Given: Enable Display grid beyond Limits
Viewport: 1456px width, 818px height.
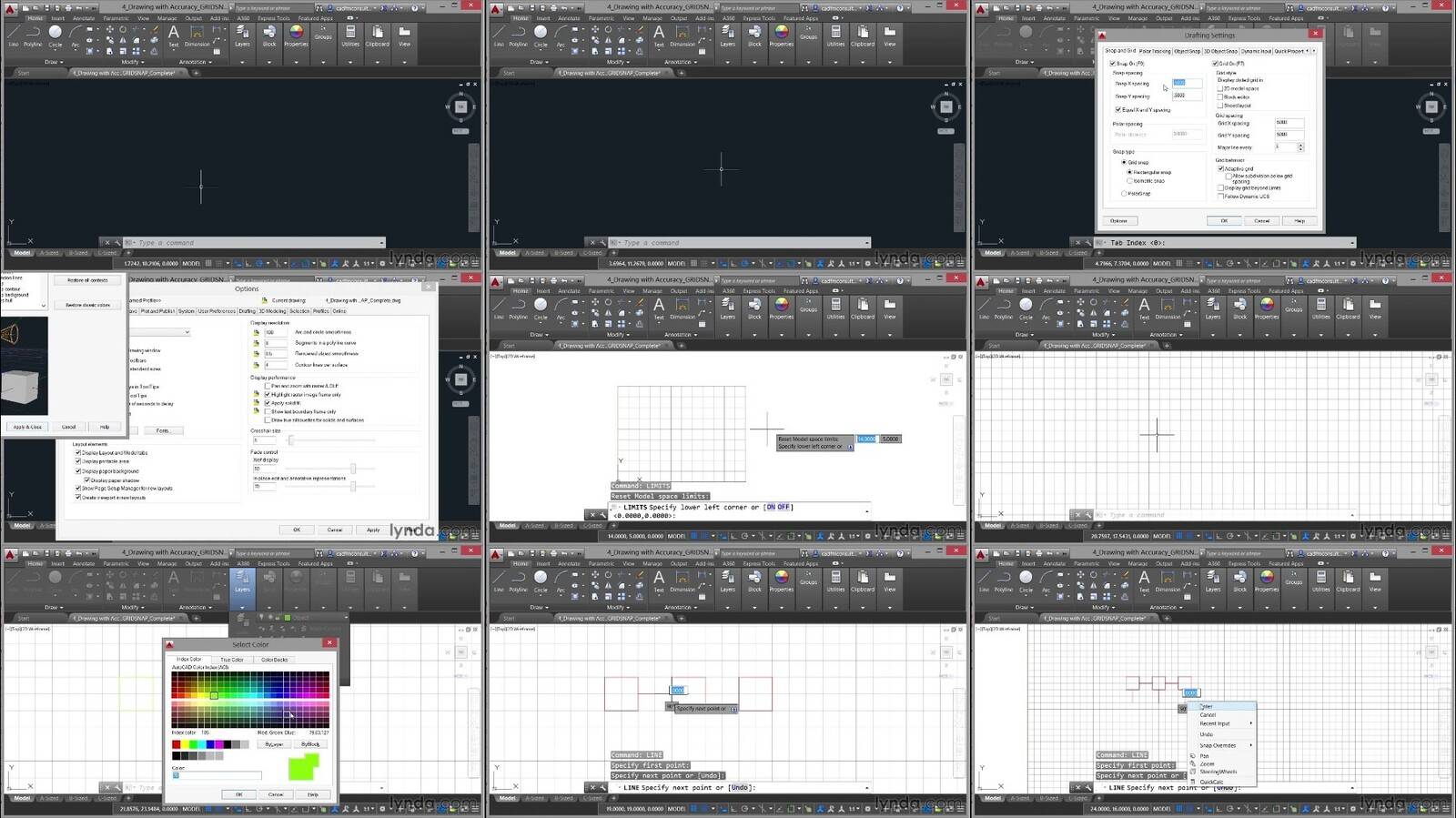Looking at the screenshot, I should pyautogui.click(x=1221, y=188).
